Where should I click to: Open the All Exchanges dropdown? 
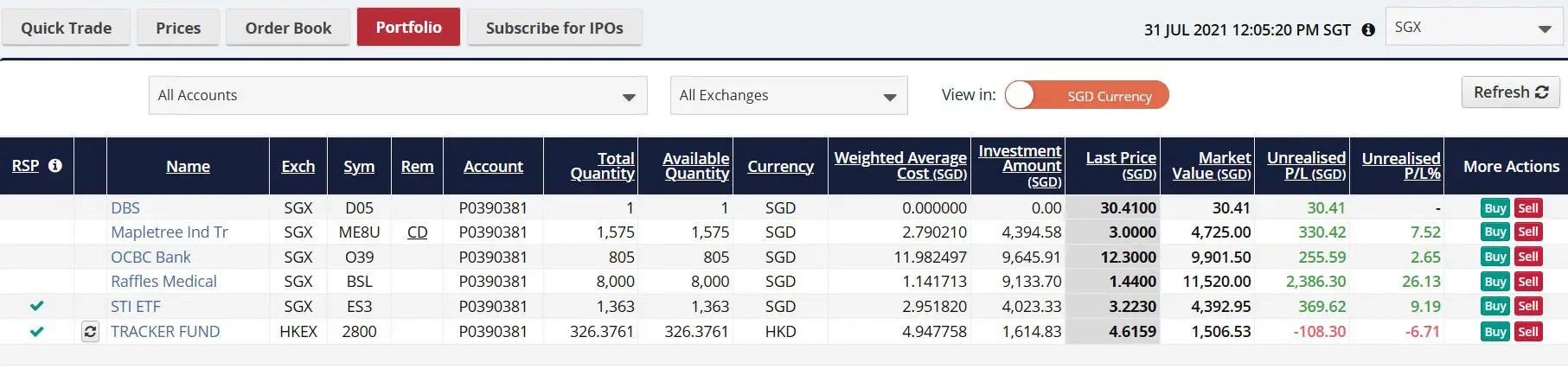click(788, 96)
